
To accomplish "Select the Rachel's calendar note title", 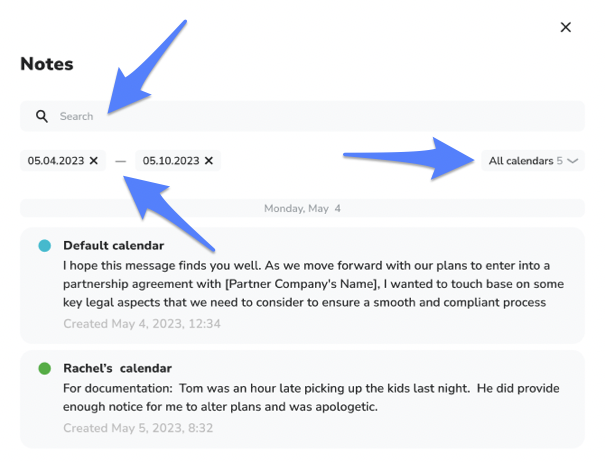I will click(117, 368).
